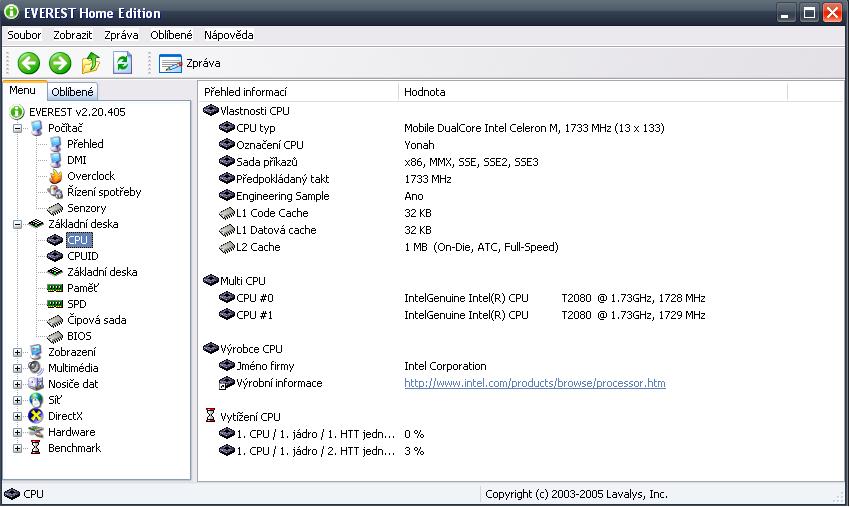The width and height of the screenshot is (850, 508).
Task: Click the green Back arrow button
Action: 29,63
